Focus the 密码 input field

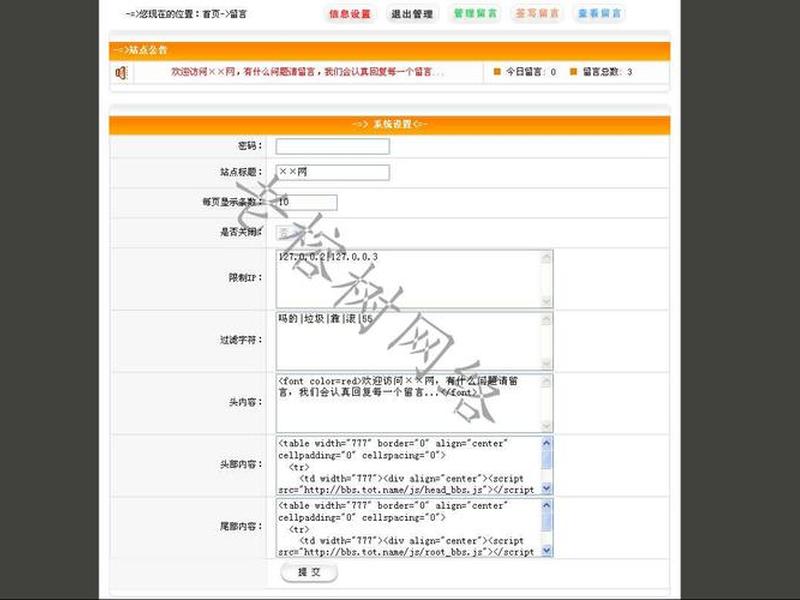coord(333,146)
